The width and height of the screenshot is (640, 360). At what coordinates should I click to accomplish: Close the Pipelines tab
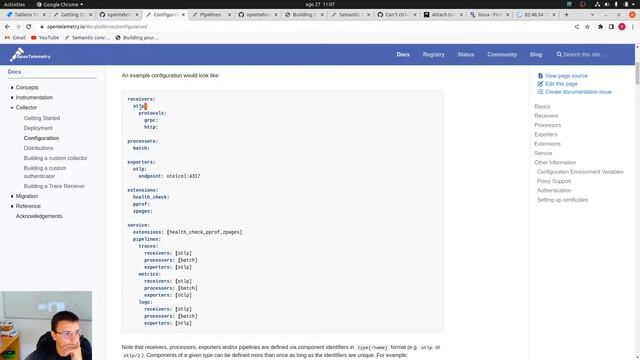click(229, 14)
